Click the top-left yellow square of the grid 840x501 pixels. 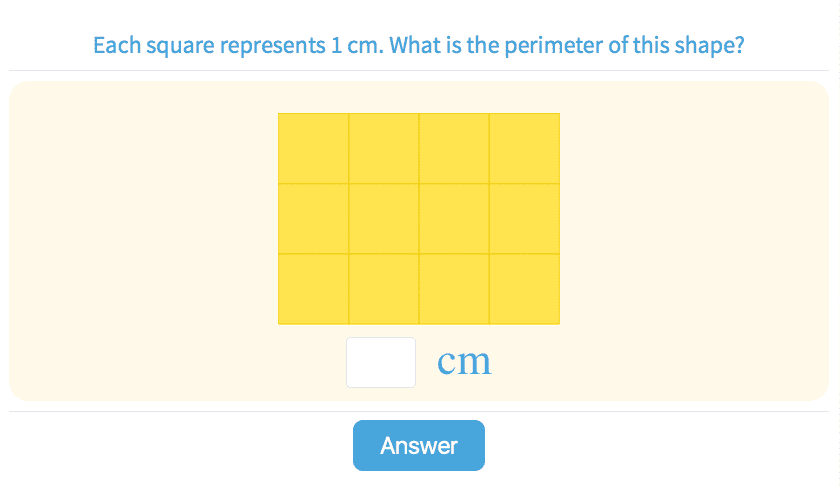[313, 148]
